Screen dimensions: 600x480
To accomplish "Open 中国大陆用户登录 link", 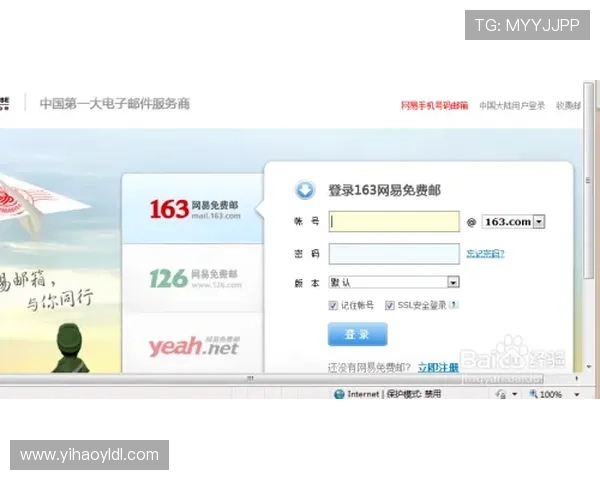I will (x=512, y=106).
